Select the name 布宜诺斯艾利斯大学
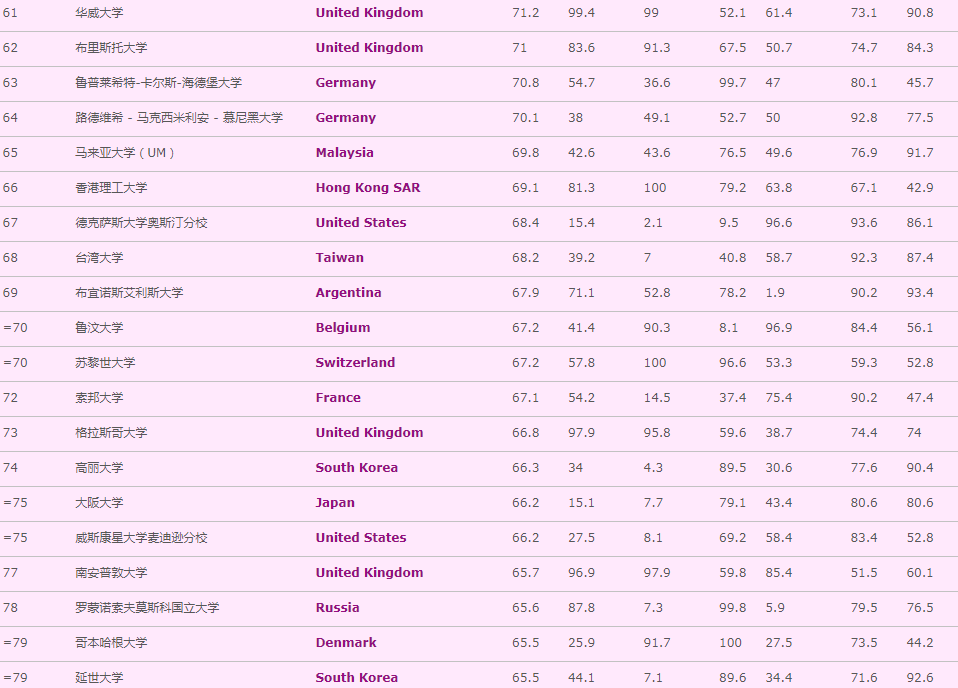Screen dimensions: 958x688 tap(129, 293)
